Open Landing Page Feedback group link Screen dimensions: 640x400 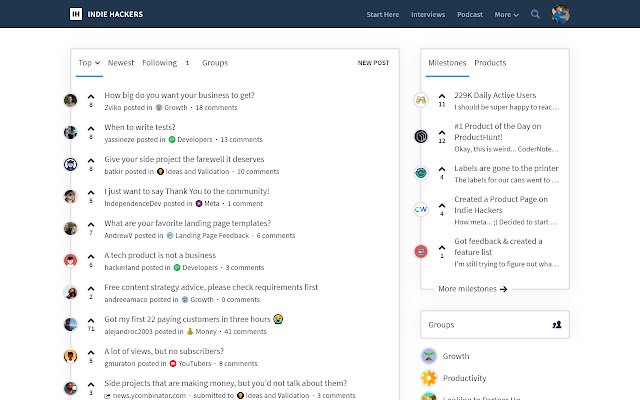[x=208, y=236]
